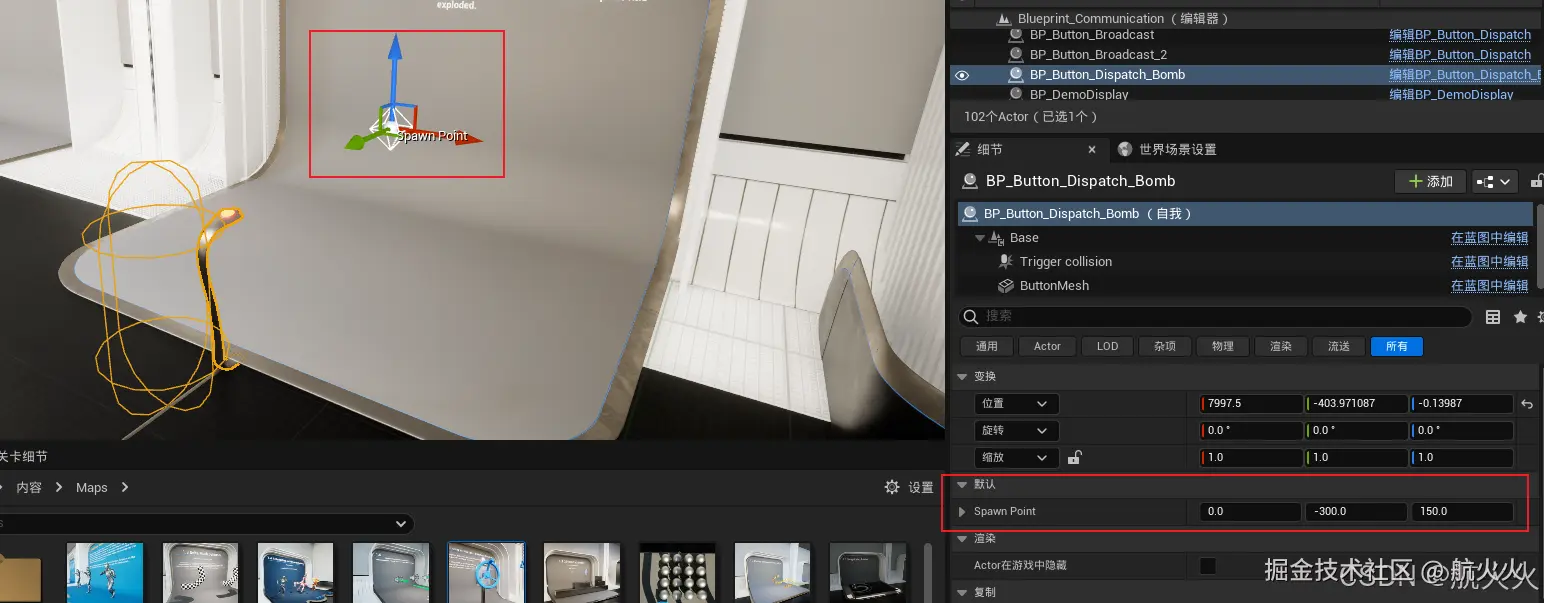This screenshot has width=1544, height=603.
Task: Filter details by LOD category
Action: [x=1107, y=346]
